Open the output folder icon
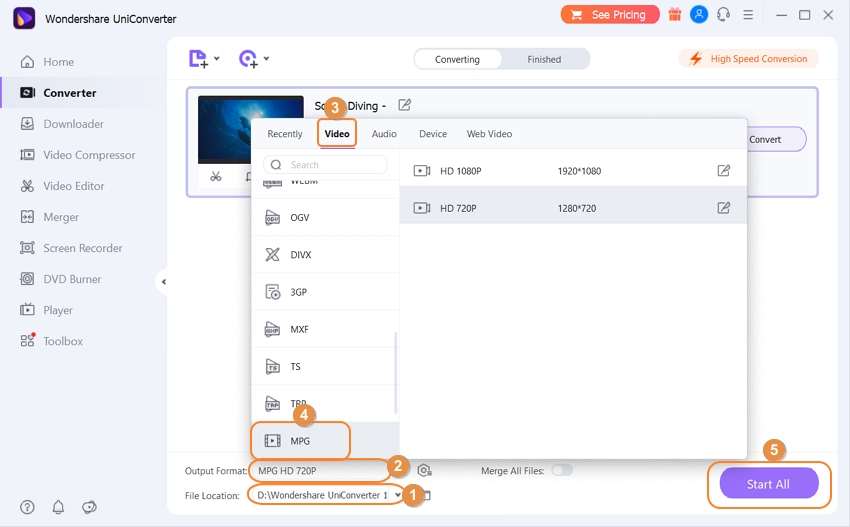850x527 pixels. pos(427,495)
